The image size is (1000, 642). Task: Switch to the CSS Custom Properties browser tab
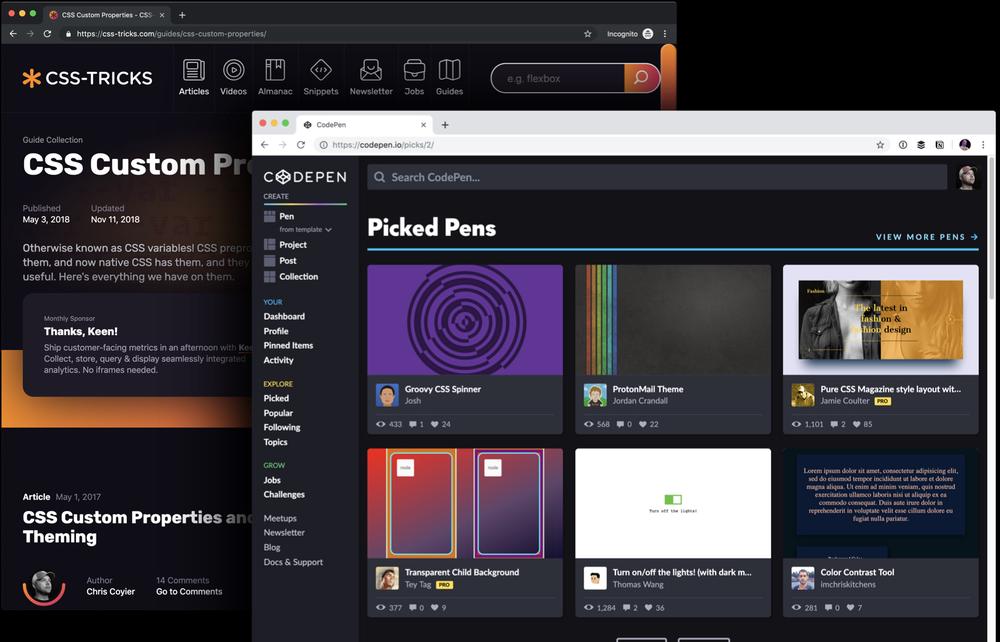(x=105, y=14)
